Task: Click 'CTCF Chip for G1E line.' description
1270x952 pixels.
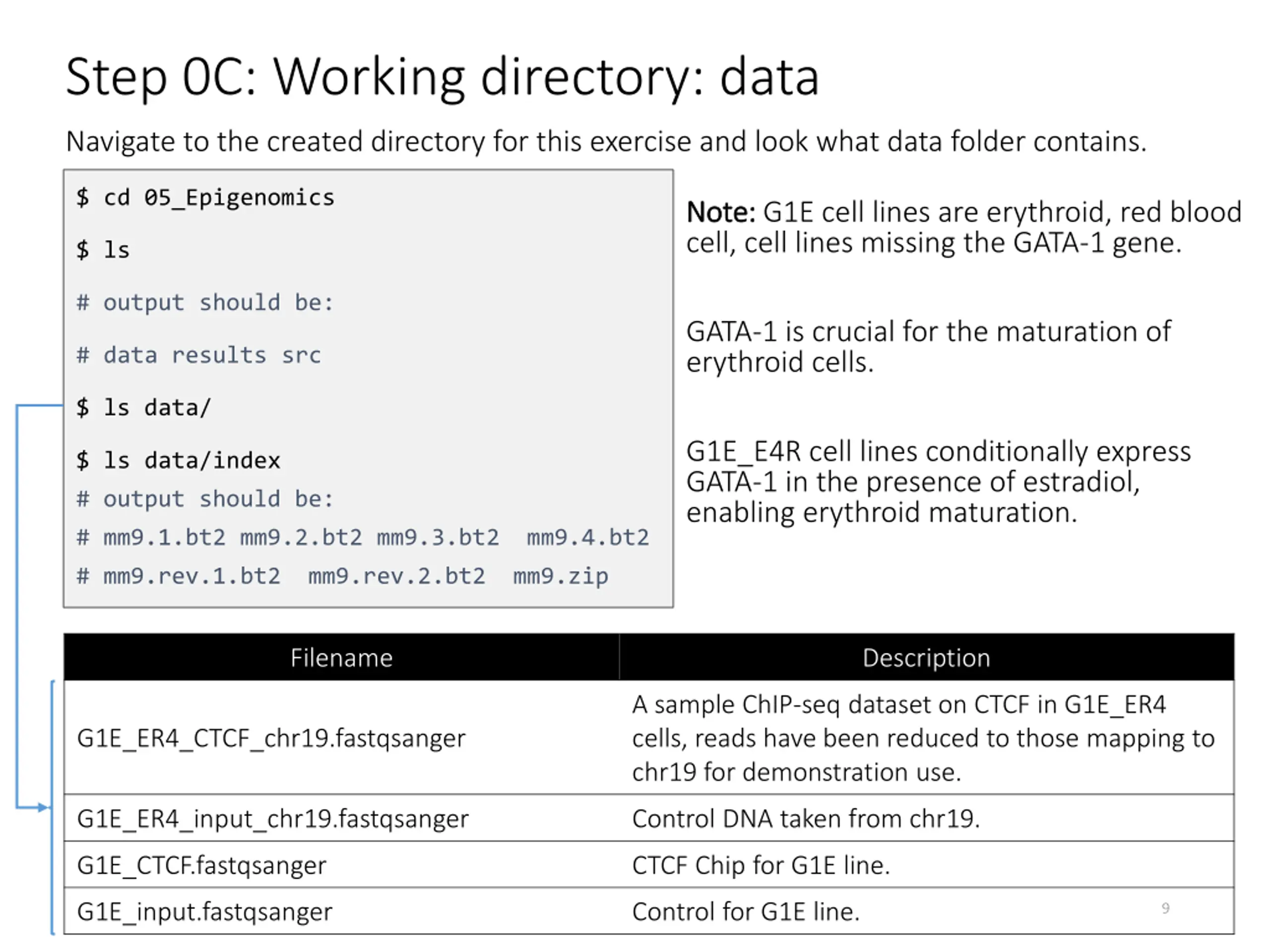Action: pos(761,865)
